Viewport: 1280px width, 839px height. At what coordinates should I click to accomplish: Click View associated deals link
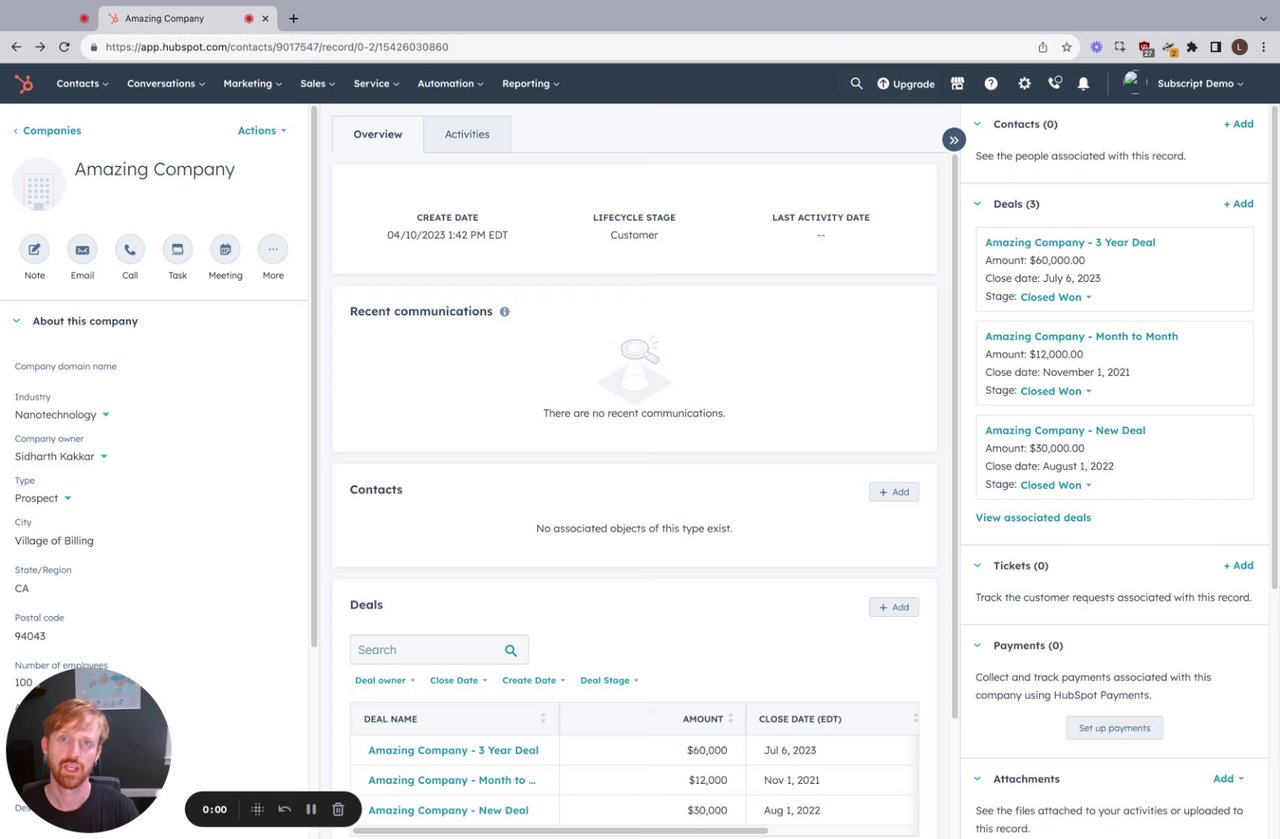[1033, 518]
